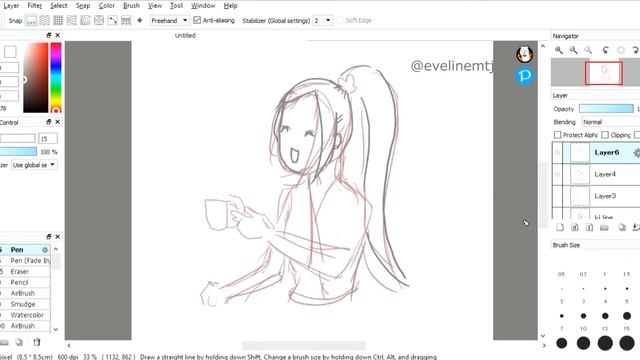Open the Layer menu
The height and width of the screenshot is (360, 640).
pyautogui.click(x=11, y=6)
